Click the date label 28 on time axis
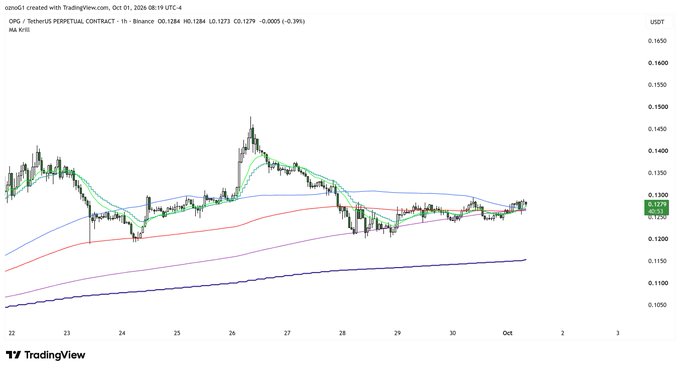 tap(342, 333)
